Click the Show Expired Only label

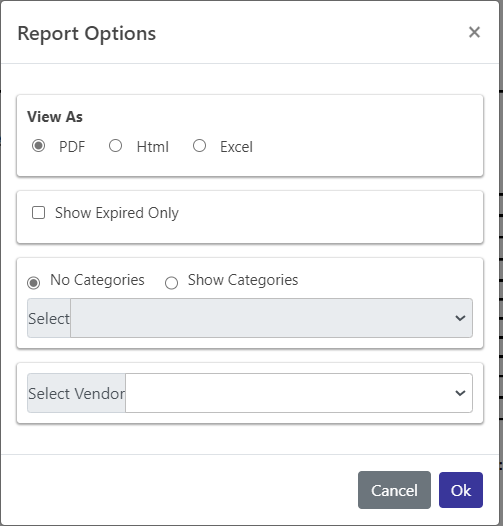pyautogui.click(x=117, y=213)
